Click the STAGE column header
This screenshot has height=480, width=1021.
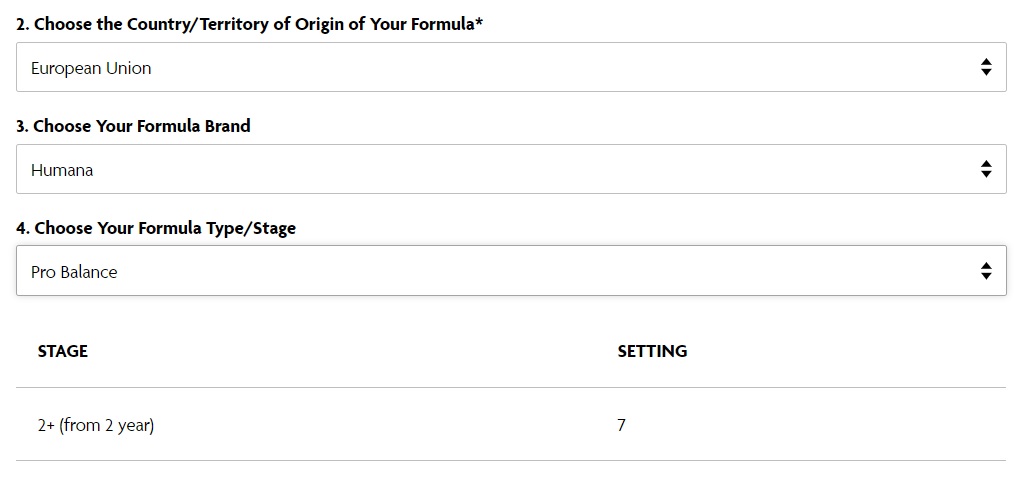63,352
